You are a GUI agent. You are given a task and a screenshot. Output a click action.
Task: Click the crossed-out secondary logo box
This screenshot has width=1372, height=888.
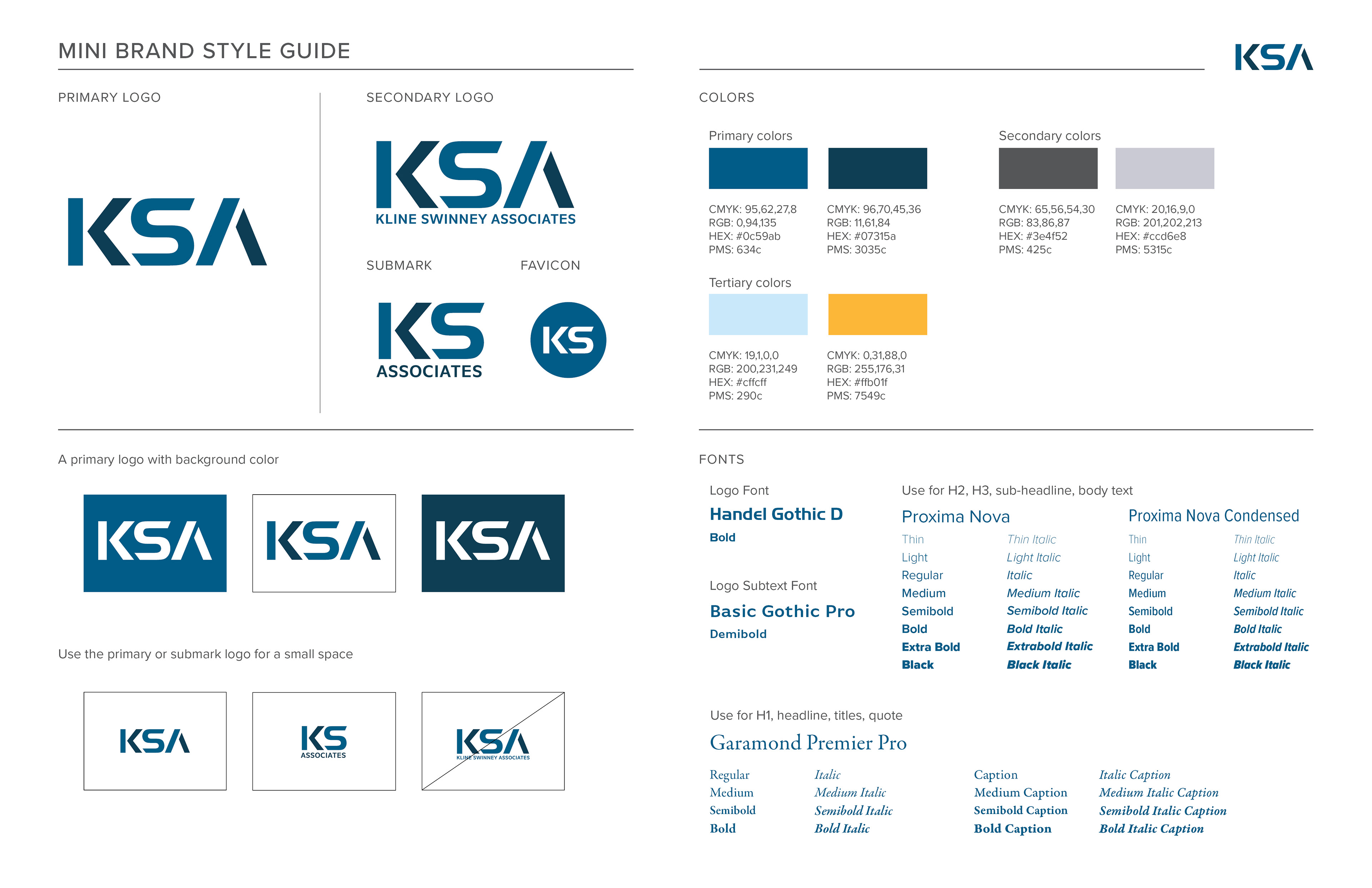[492, 741]
